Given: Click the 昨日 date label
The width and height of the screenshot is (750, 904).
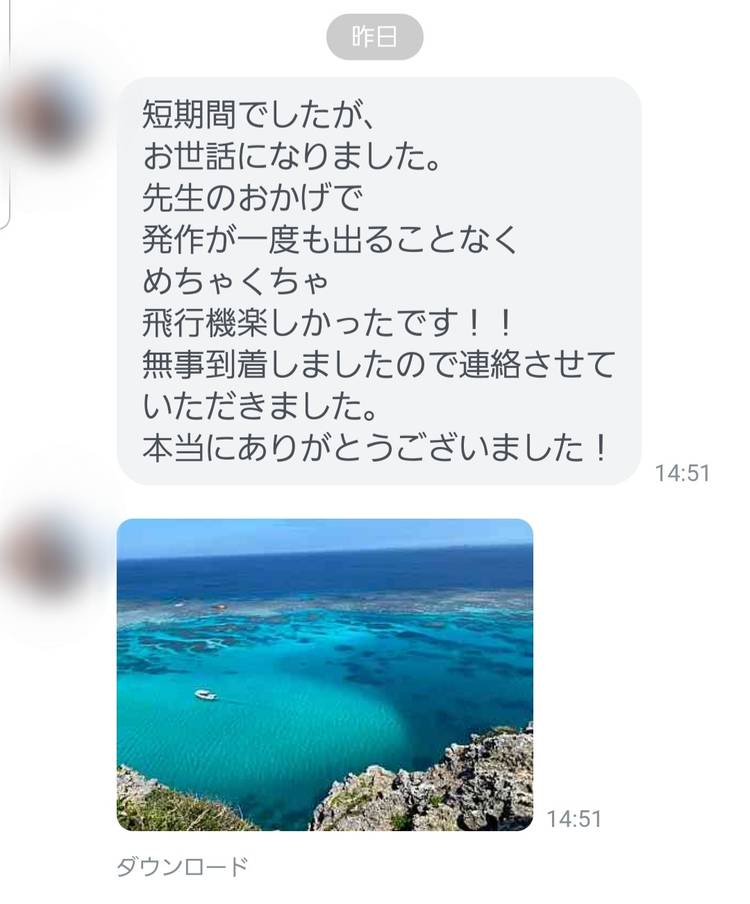Looking at the screenshot, I should pos(375,37).
